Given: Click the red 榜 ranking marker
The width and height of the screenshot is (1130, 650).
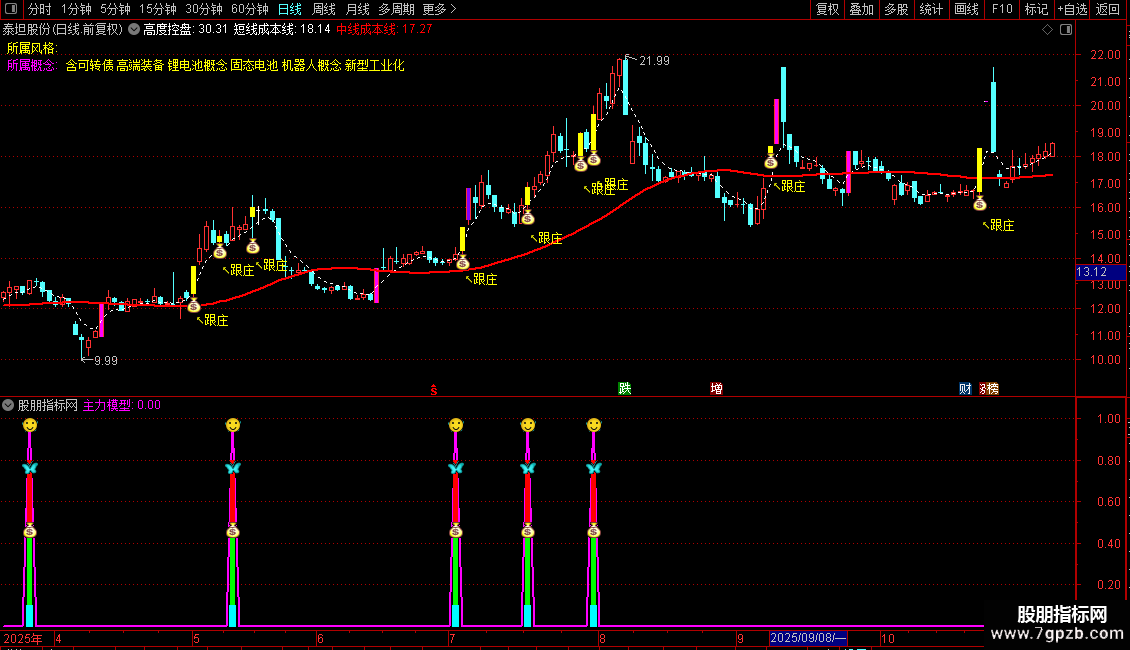Looking at the screenshot, I should pos(992,388).
